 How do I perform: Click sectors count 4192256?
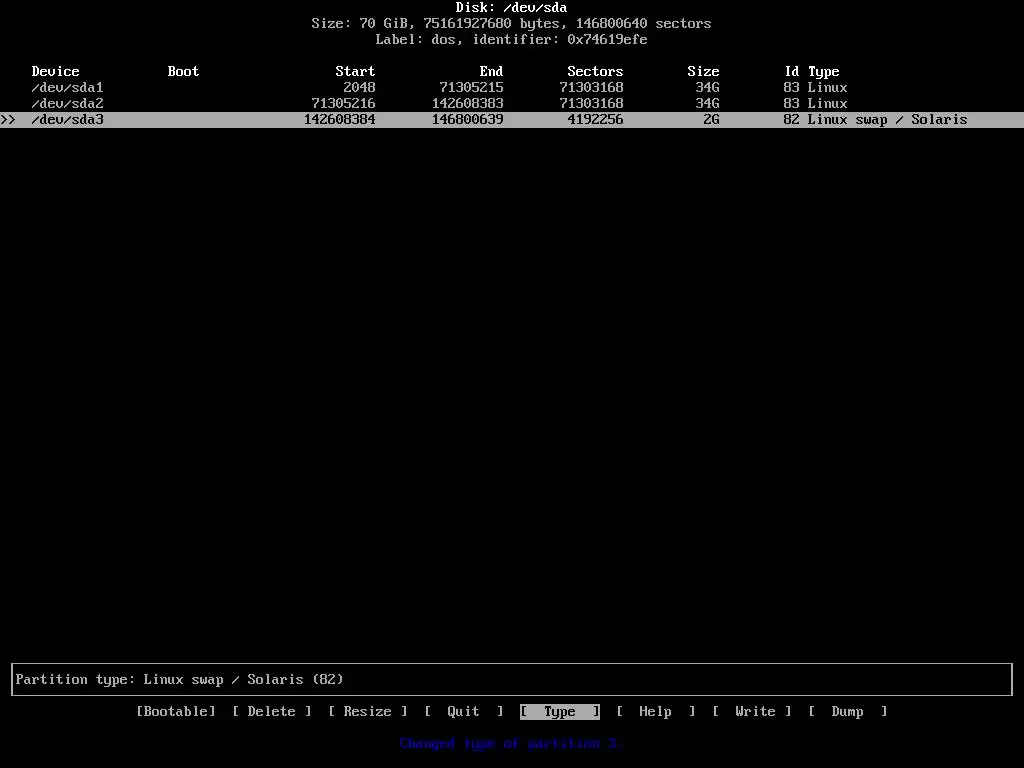click(595, 120)
